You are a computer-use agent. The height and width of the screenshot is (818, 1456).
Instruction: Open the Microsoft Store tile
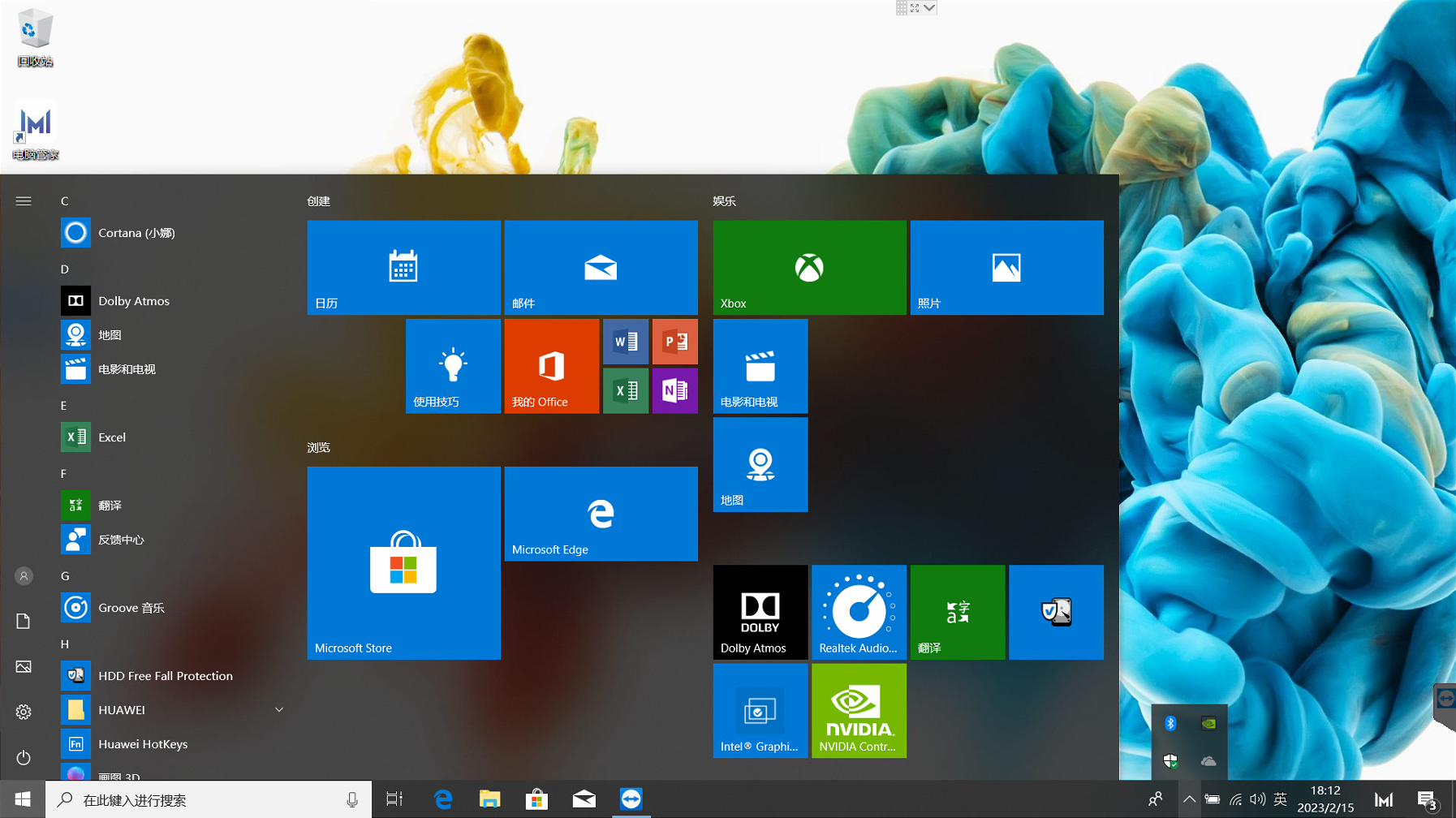403,563
